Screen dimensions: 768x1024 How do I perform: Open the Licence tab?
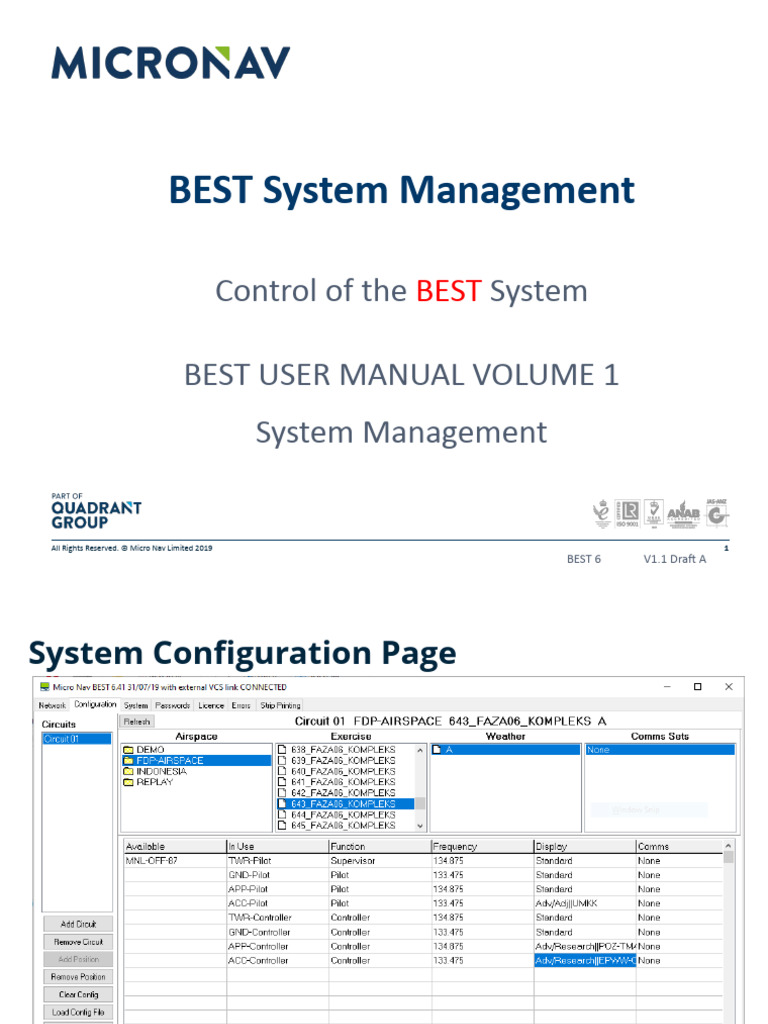point(211,705)
